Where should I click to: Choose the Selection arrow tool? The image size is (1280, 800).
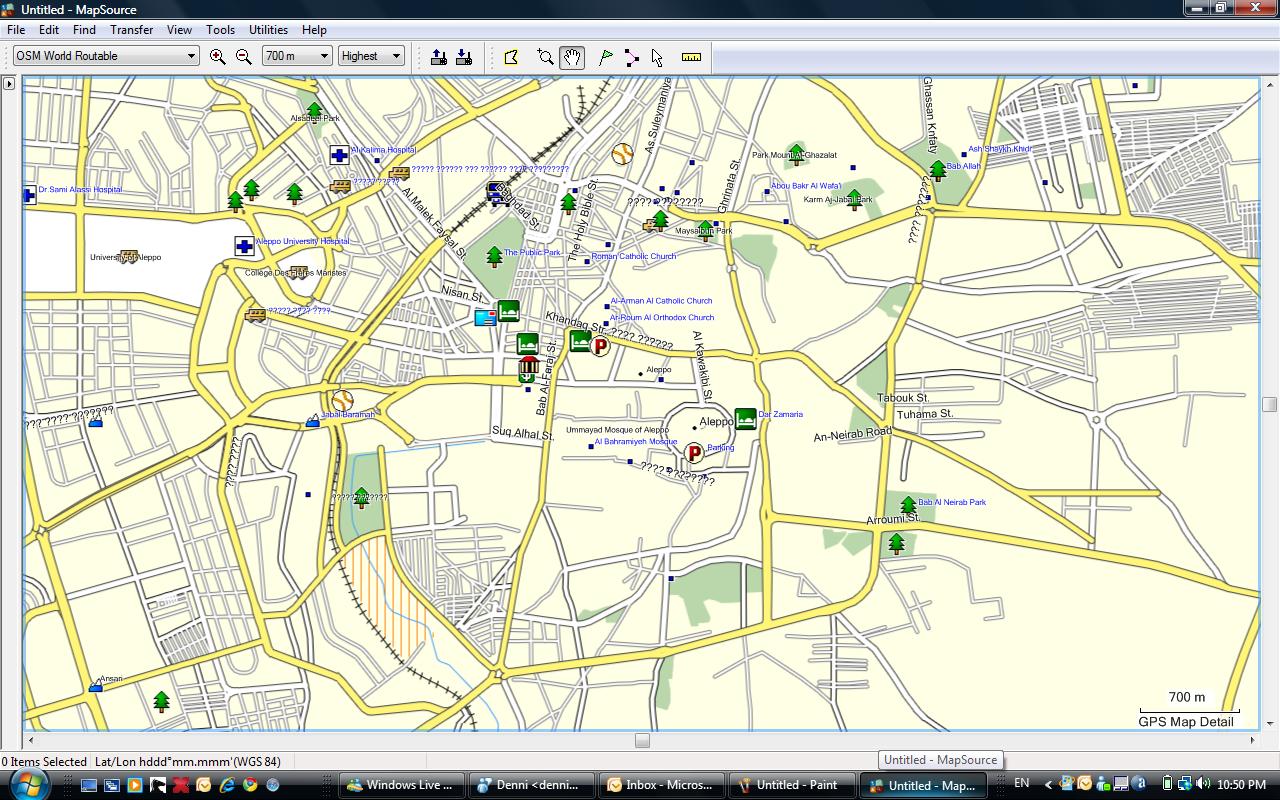pos(657,57)
